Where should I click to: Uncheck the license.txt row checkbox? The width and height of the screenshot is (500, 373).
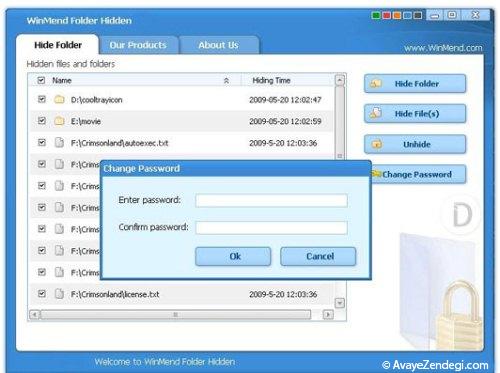(x=41, y=294)
